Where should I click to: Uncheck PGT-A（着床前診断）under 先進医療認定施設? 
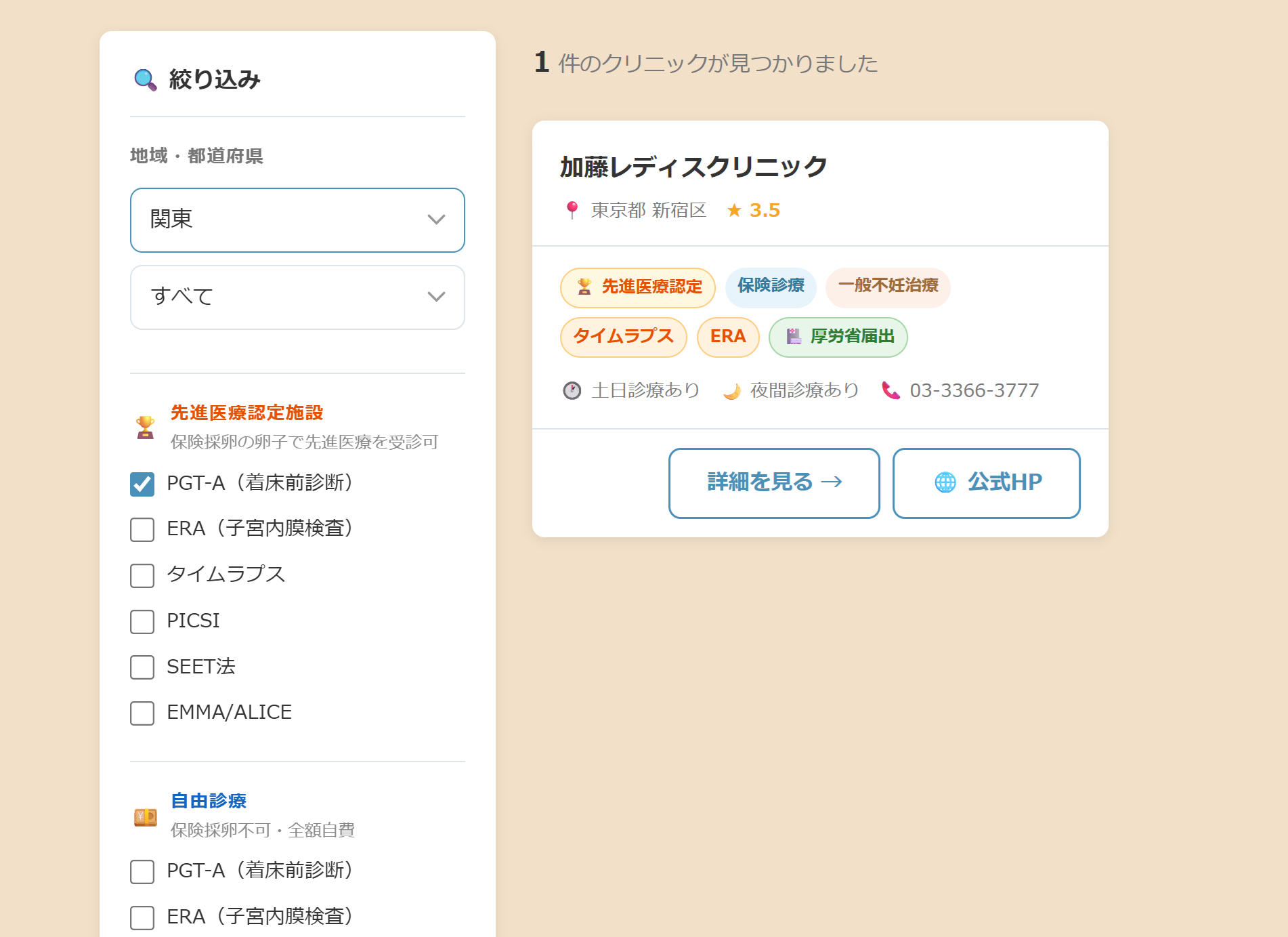coord(142,484)
